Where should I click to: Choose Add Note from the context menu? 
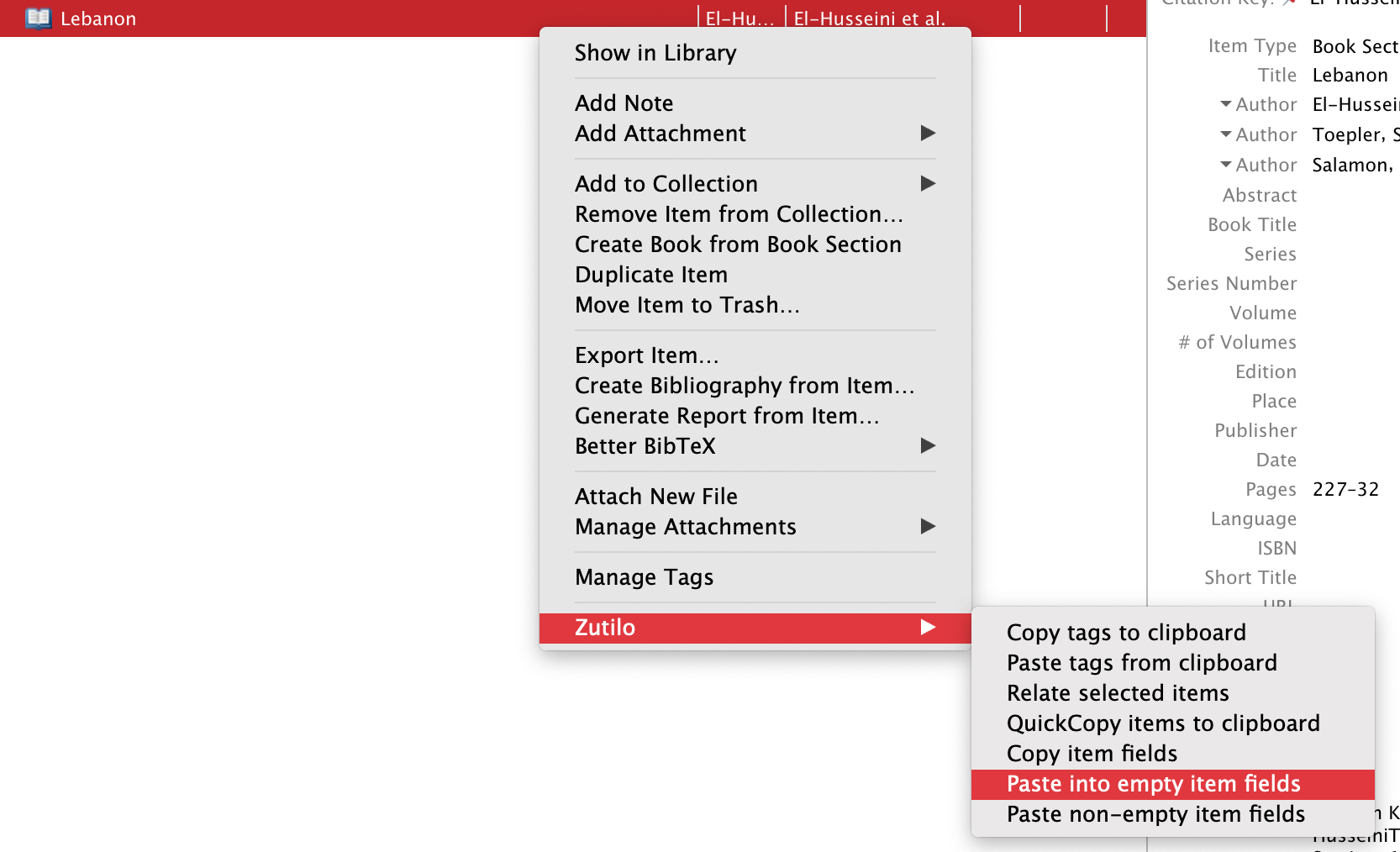[x=624, y=103]
